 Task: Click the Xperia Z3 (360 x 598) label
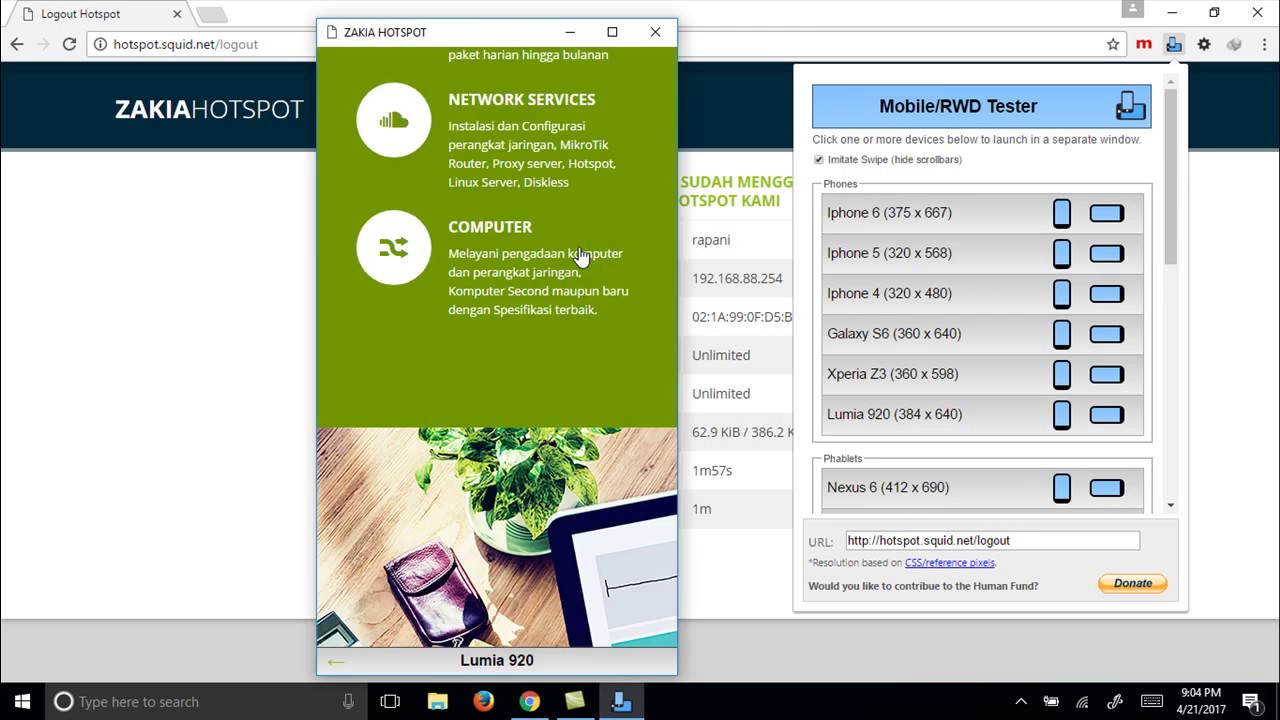click(892, 374)
